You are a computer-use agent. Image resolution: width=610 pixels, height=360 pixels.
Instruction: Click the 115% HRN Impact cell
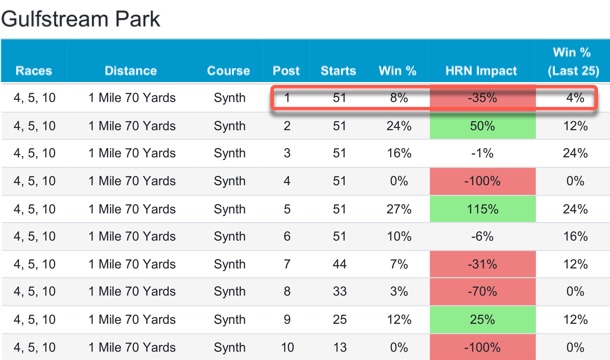482,209
